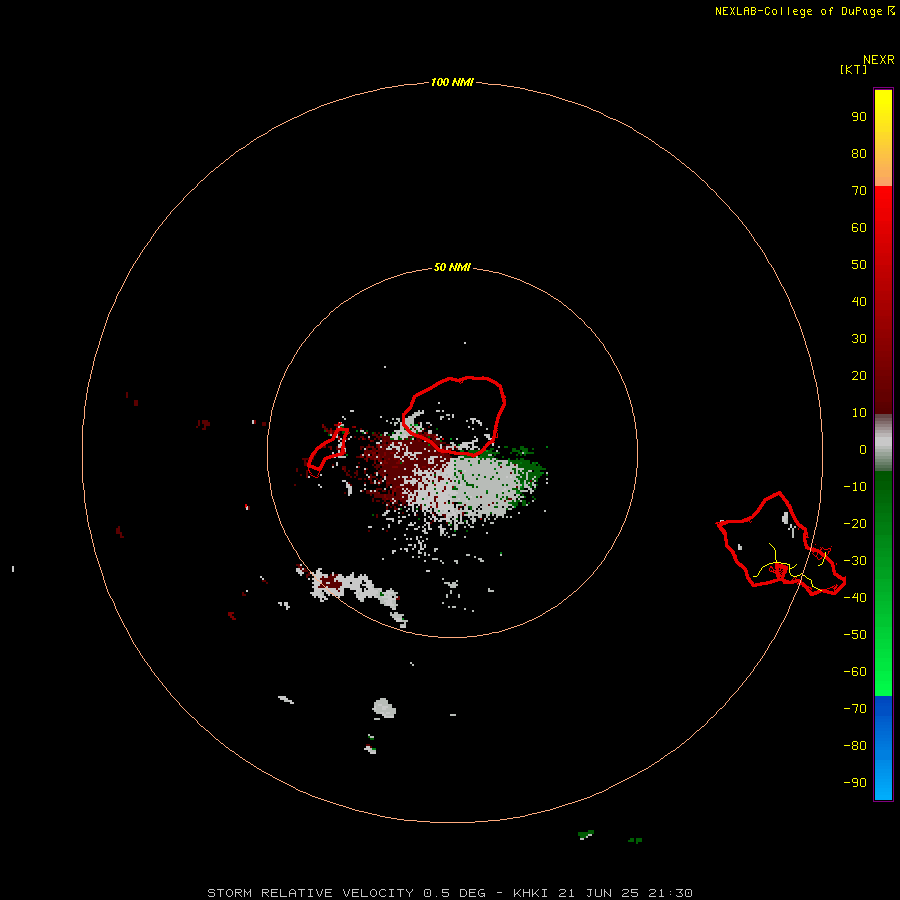The image size is (900, 900).
Task: Click the gray echo blob south of the rings
Action: click(385, 708)
